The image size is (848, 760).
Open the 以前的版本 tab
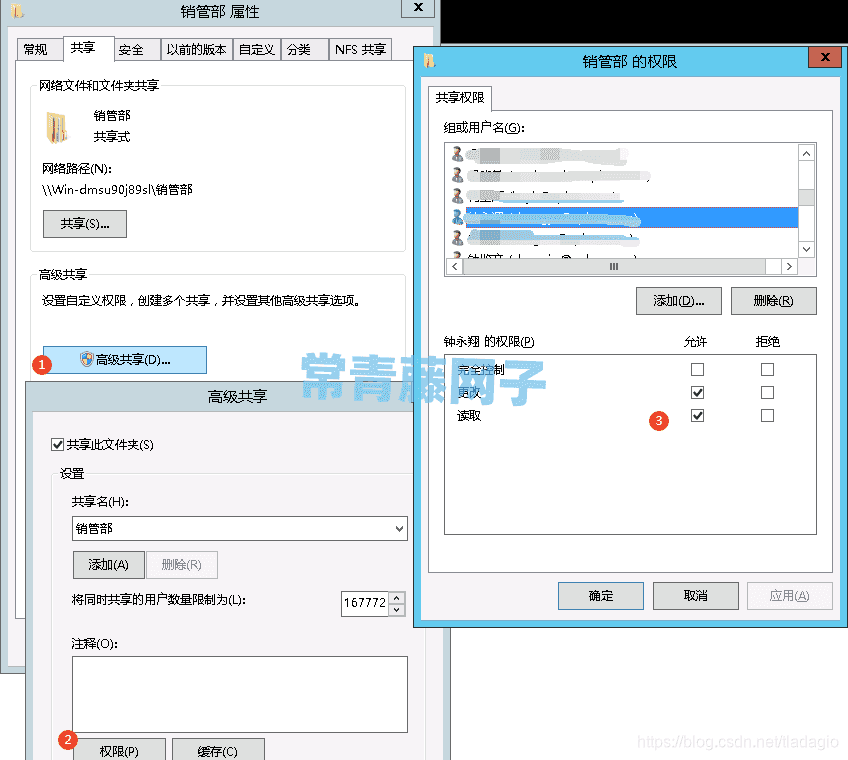coord(196,50)
